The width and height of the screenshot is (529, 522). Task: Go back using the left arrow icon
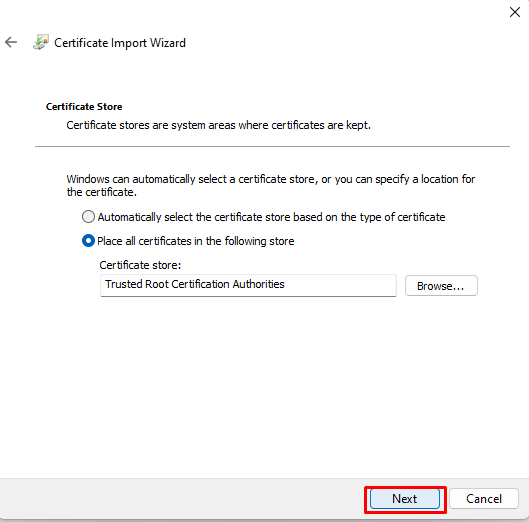click(11, 42)
